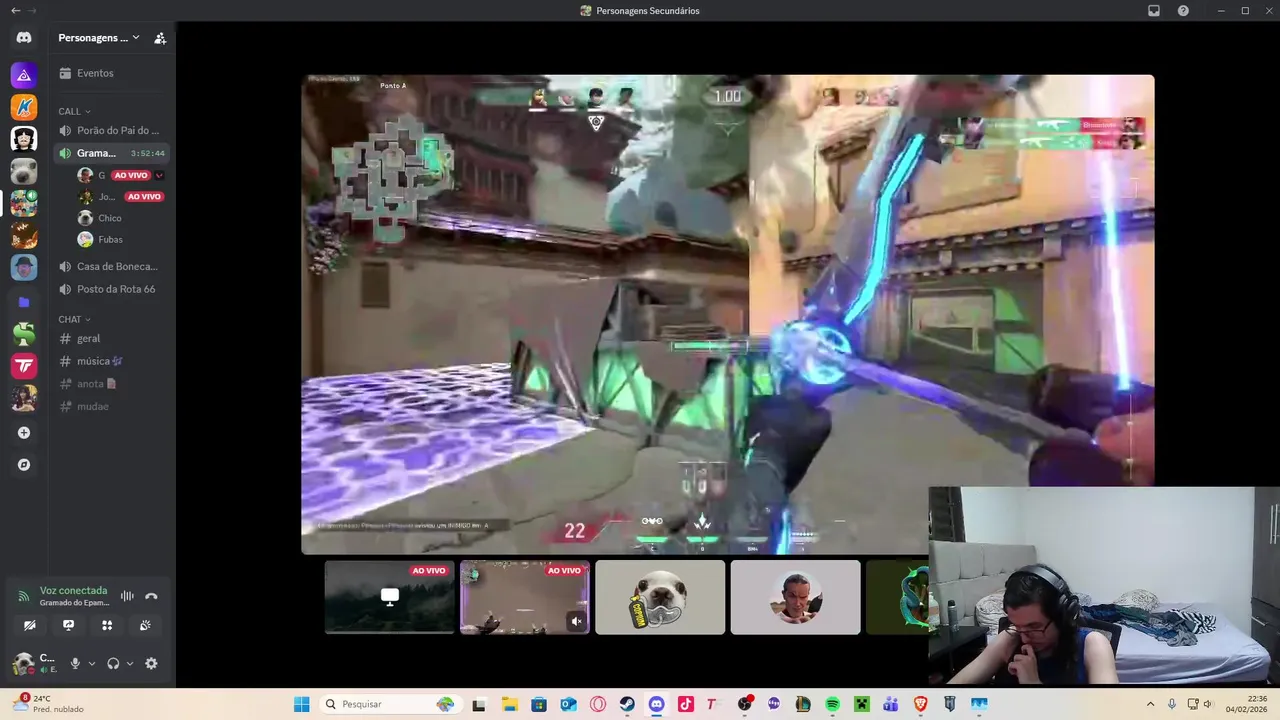
Task: Select man avatar participant tile
Action: [x=795, y=597]
